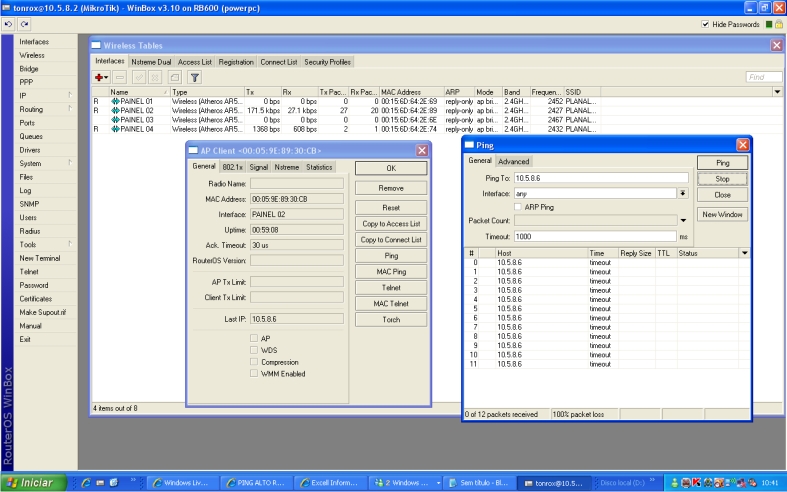Select the PAINEL 04 interface icon
This screenshot has width=787, height=492.
[115, 129]
